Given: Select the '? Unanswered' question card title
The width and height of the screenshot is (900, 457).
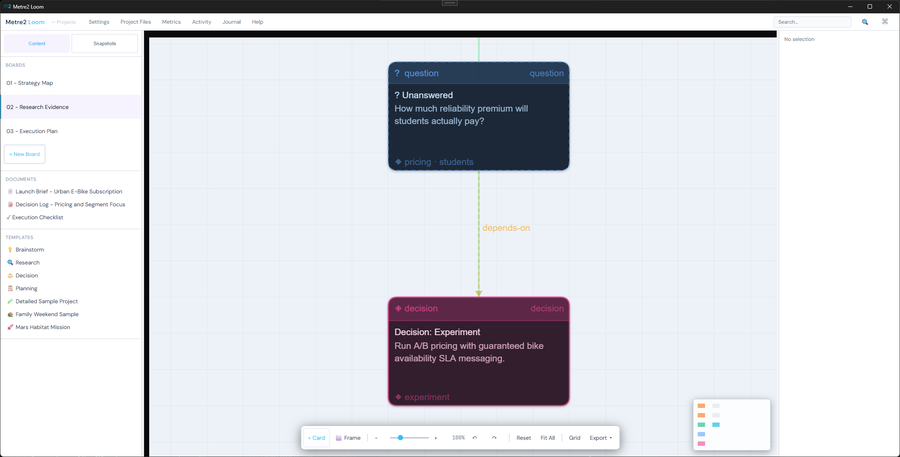Looking at the screenshot, I should pos(424,95).
